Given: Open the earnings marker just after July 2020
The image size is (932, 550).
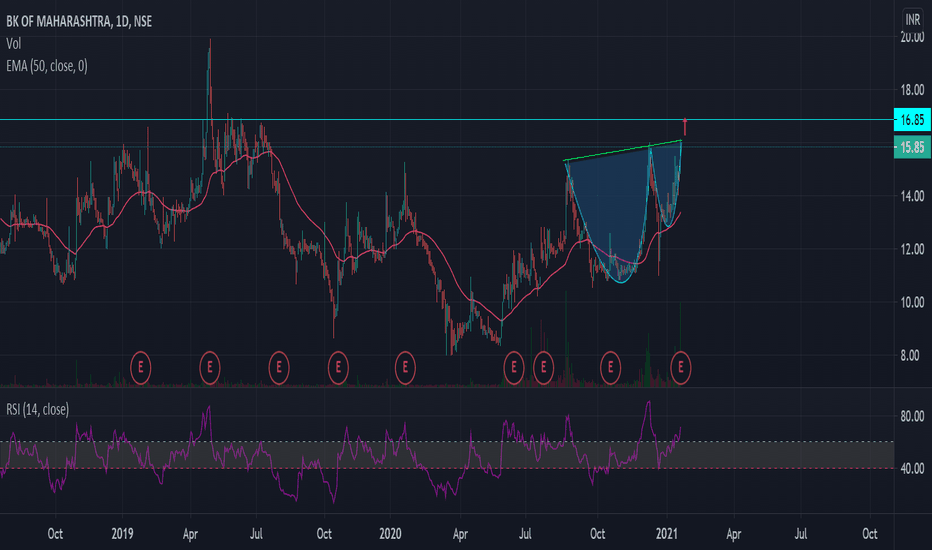Looking at the screenshot, I should click(x=543, y=368).
